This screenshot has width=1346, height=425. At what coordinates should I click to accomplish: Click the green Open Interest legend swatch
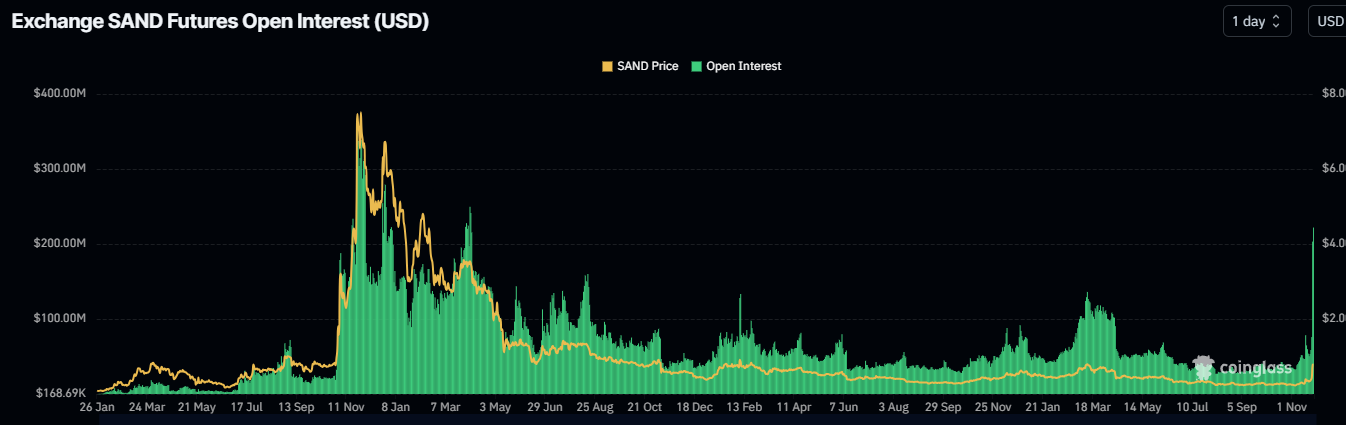pos(696,66)
